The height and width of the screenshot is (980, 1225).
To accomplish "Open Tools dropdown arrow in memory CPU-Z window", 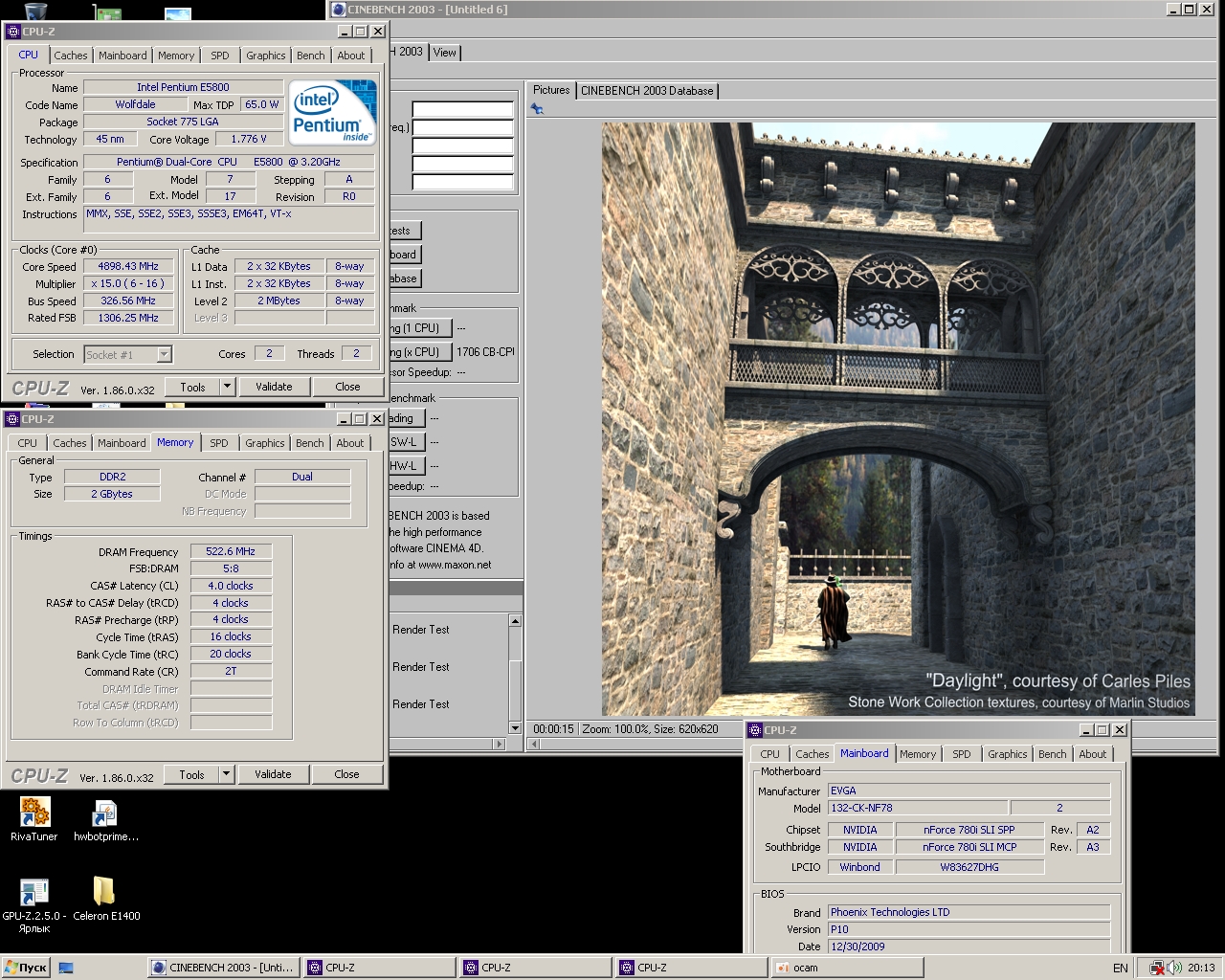I will coord(226,774).
